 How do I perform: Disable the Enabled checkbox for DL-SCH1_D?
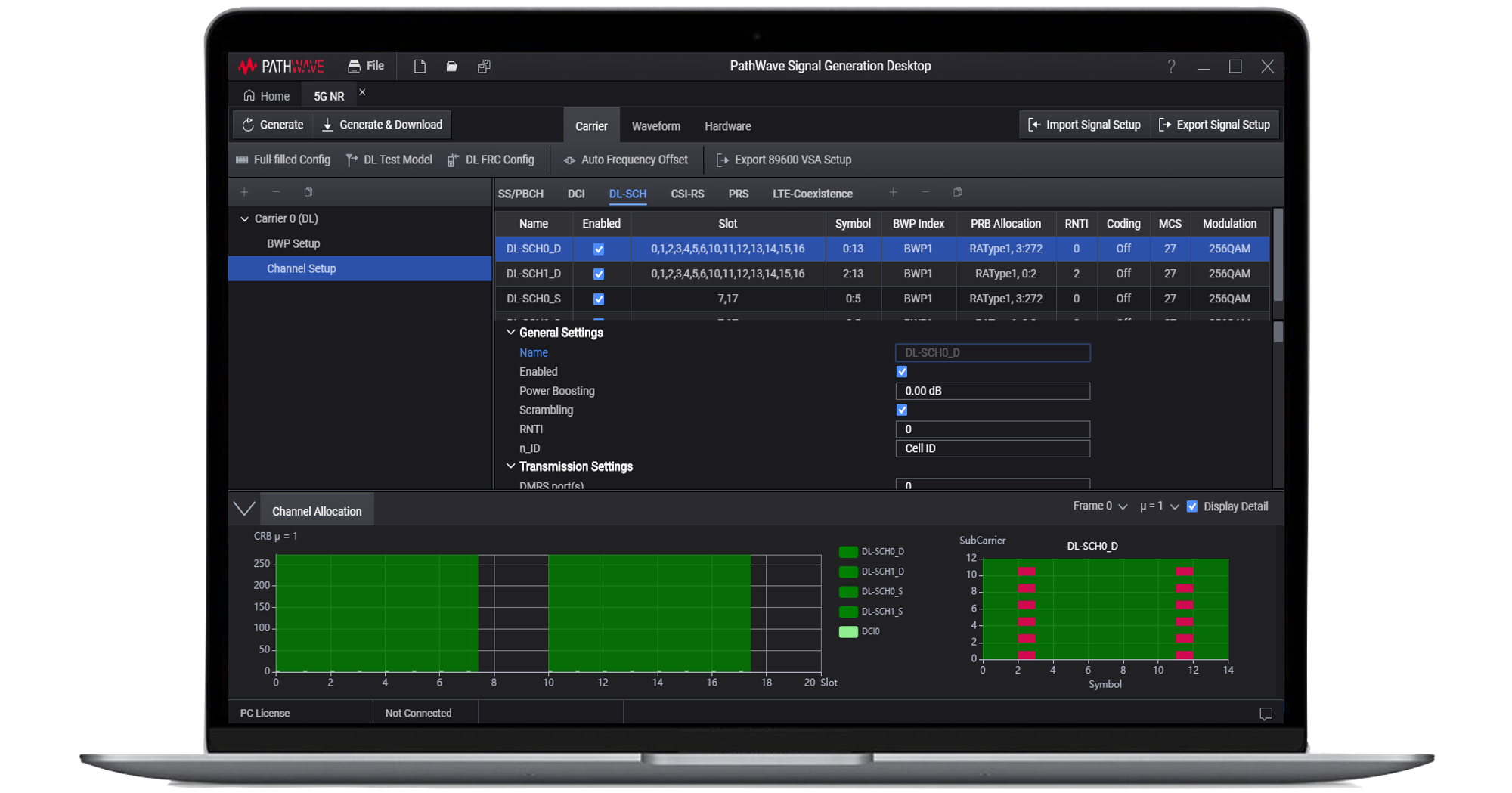click(598, 274)
